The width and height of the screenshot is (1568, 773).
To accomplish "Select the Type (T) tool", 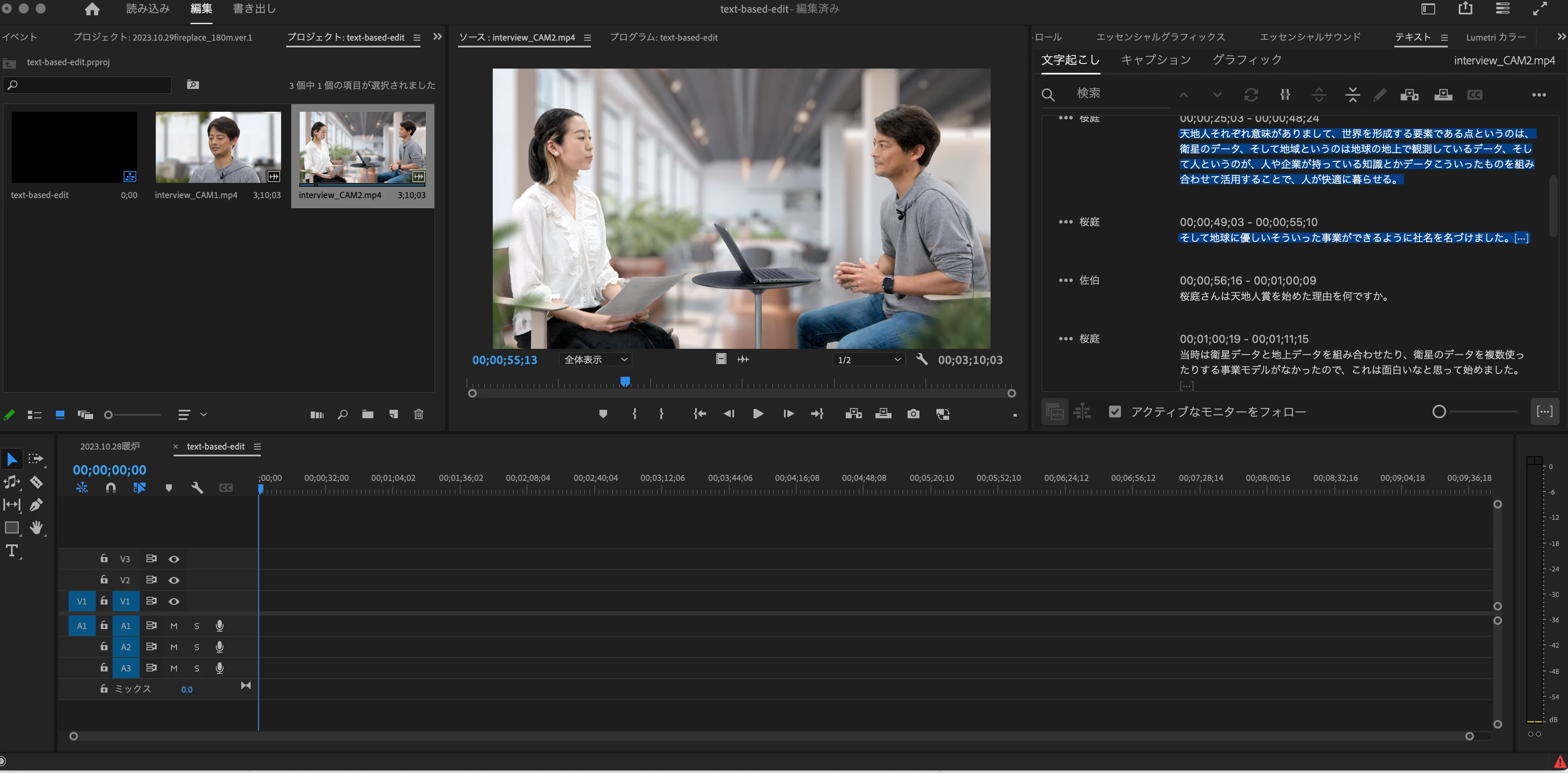I will [11, 551].
